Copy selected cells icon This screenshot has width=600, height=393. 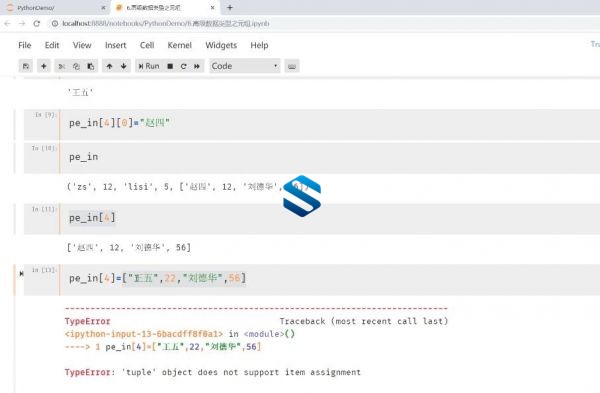point(76,66)
